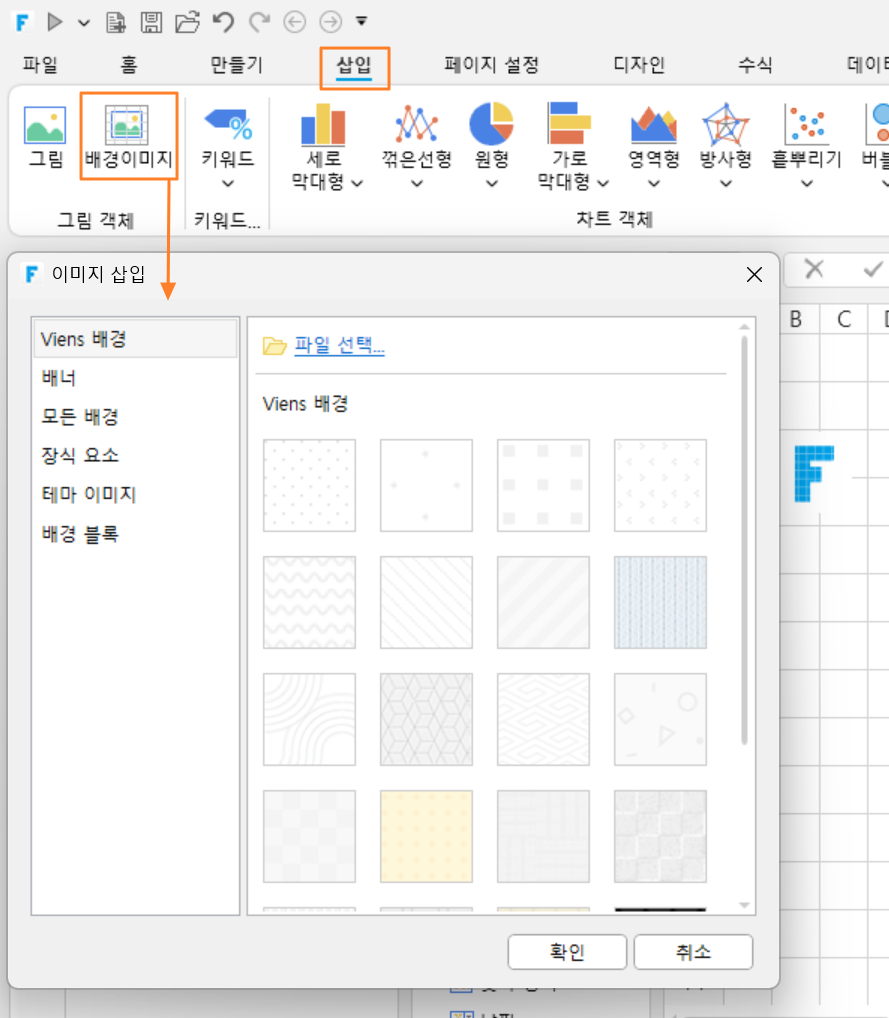Image resolution: width=889 pixels, height=1018 pixels.
Task: Pick the yellow dotted background thumbnail
Action: click(x=426, y=836)
